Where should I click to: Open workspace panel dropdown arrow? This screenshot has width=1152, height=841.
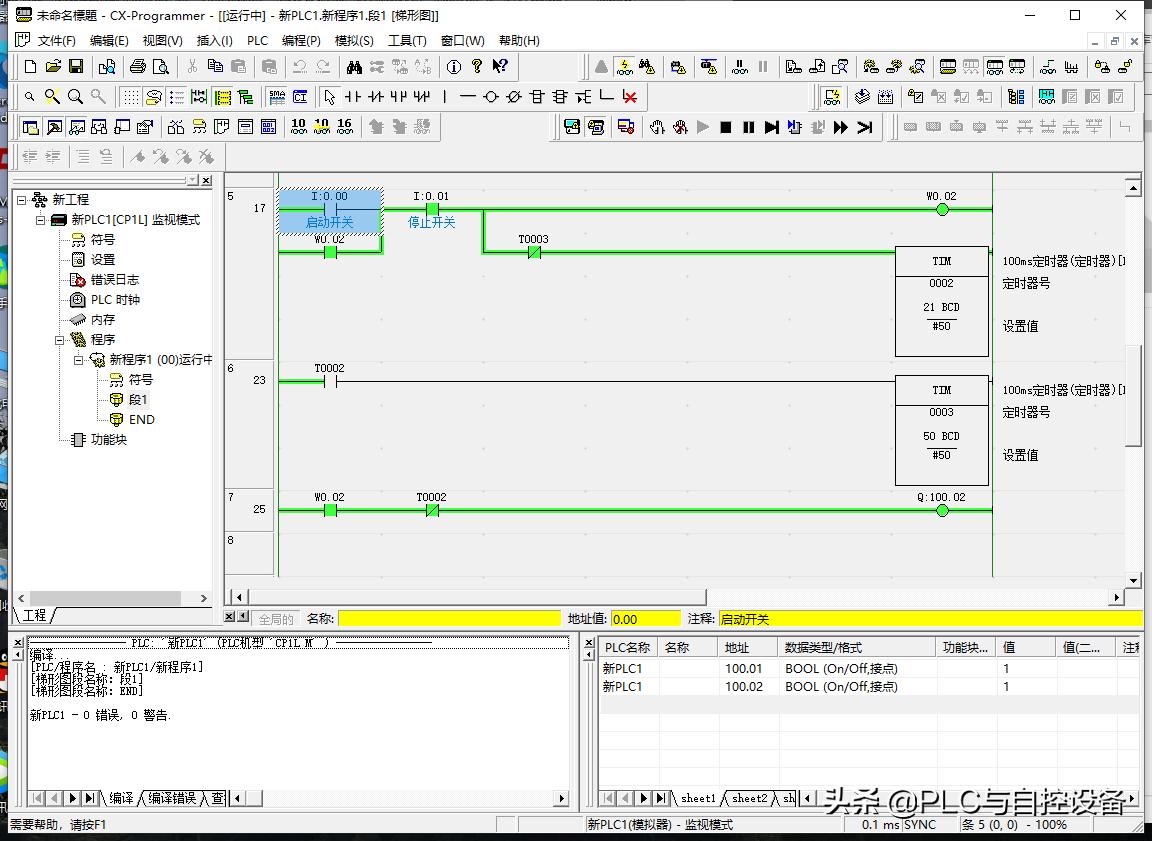point(193,180)
